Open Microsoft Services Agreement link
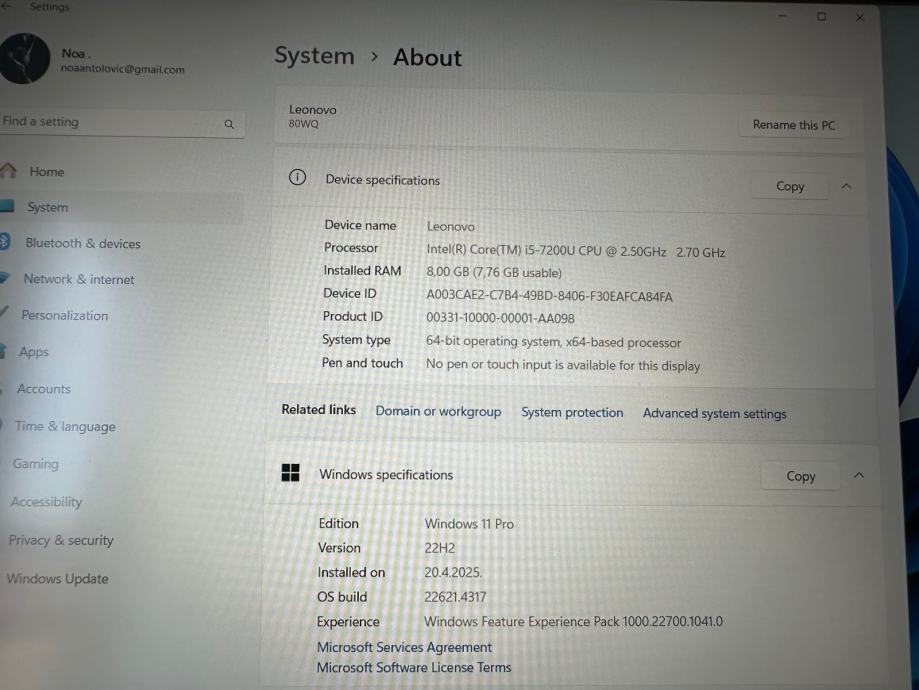The height and width of the screenshot is (690, 919). click(404, 647)
